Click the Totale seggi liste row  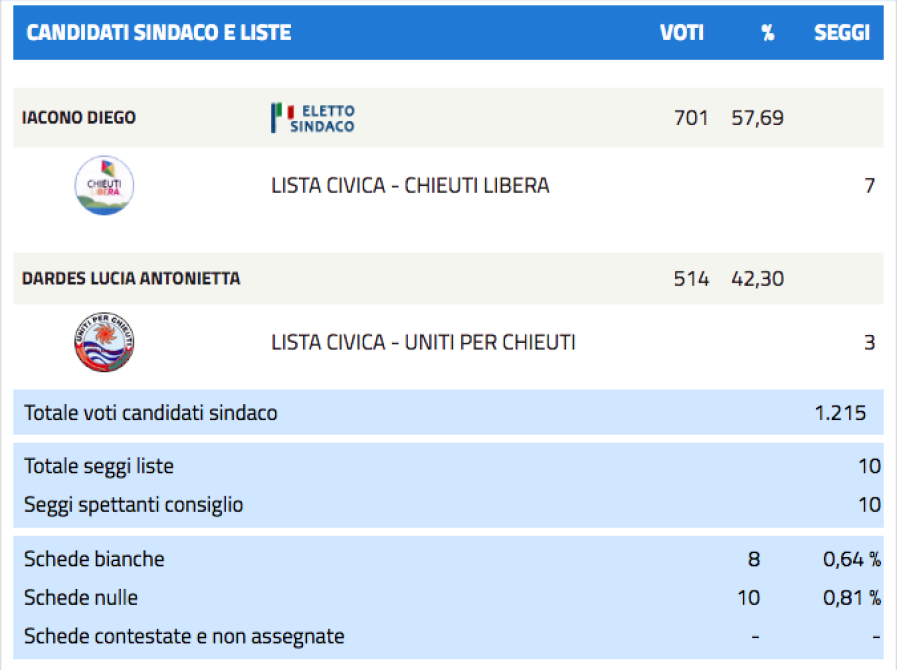coord(448,466)
